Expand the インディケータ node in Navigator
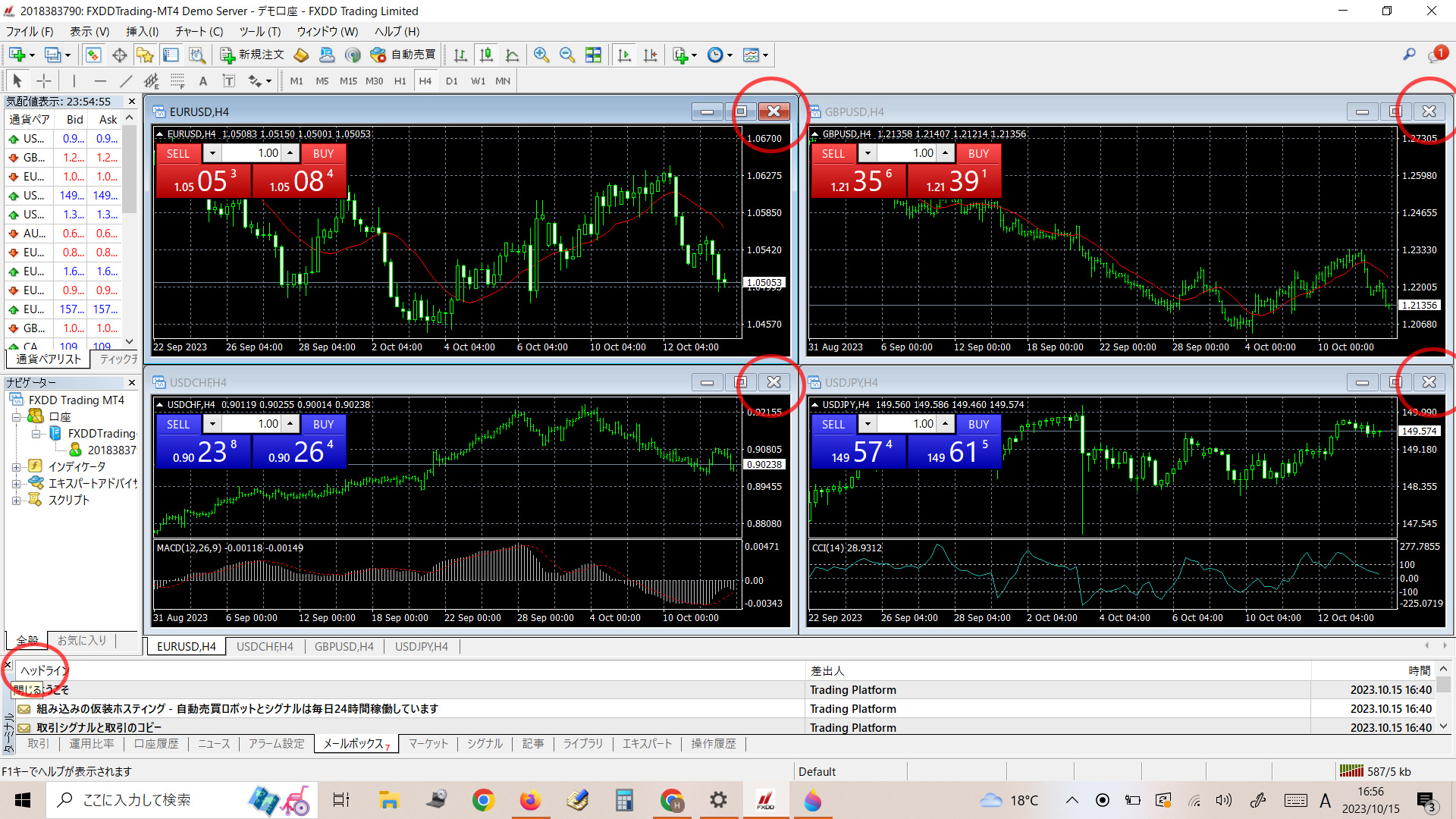 15,466
